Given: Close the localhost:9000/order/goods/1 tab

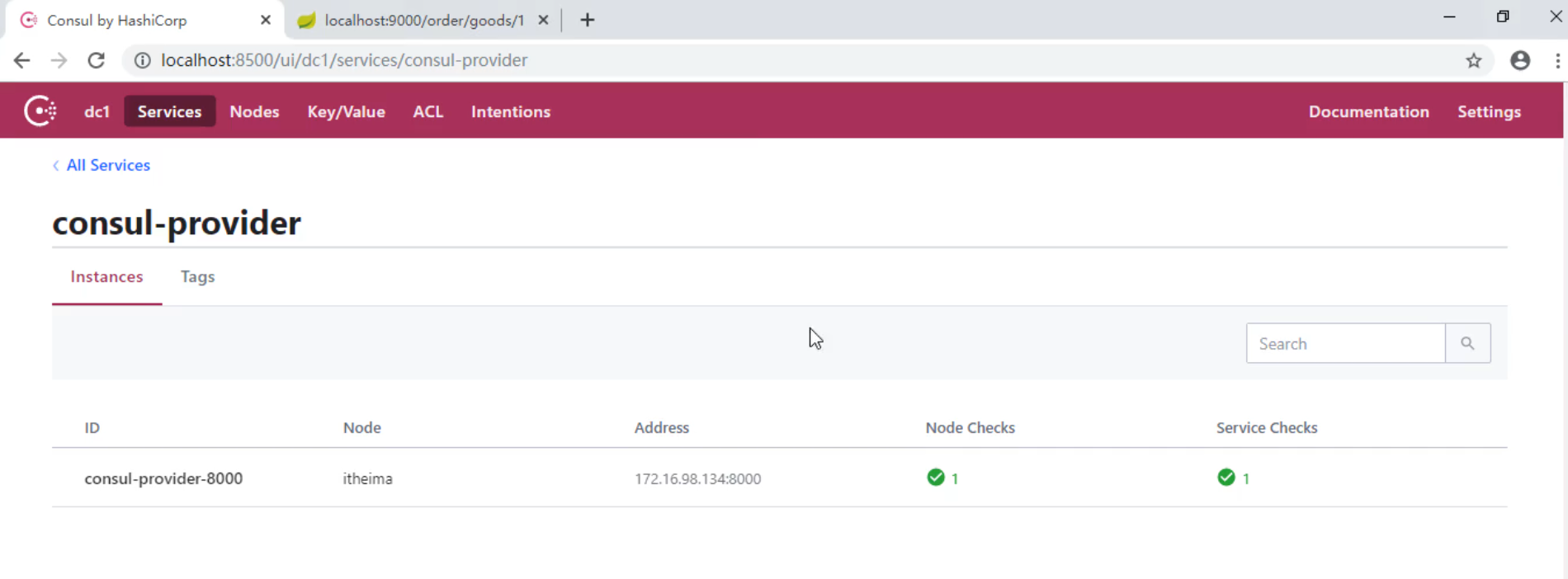Looking at the screenshot, I should [543, 20].
